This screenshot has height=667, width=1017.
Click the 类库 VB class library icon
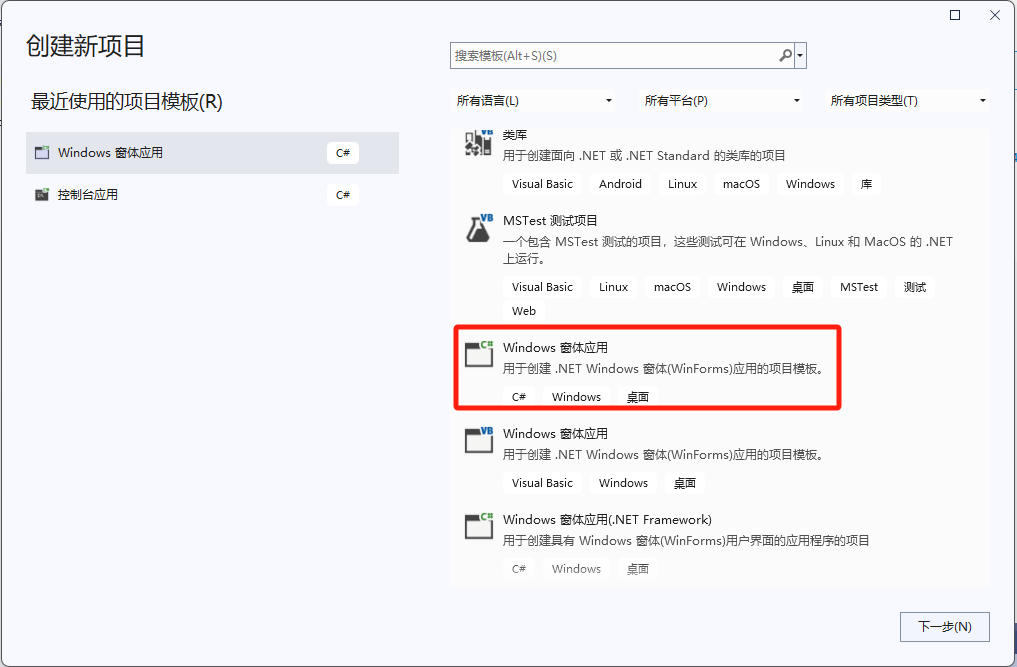[479, 143]
